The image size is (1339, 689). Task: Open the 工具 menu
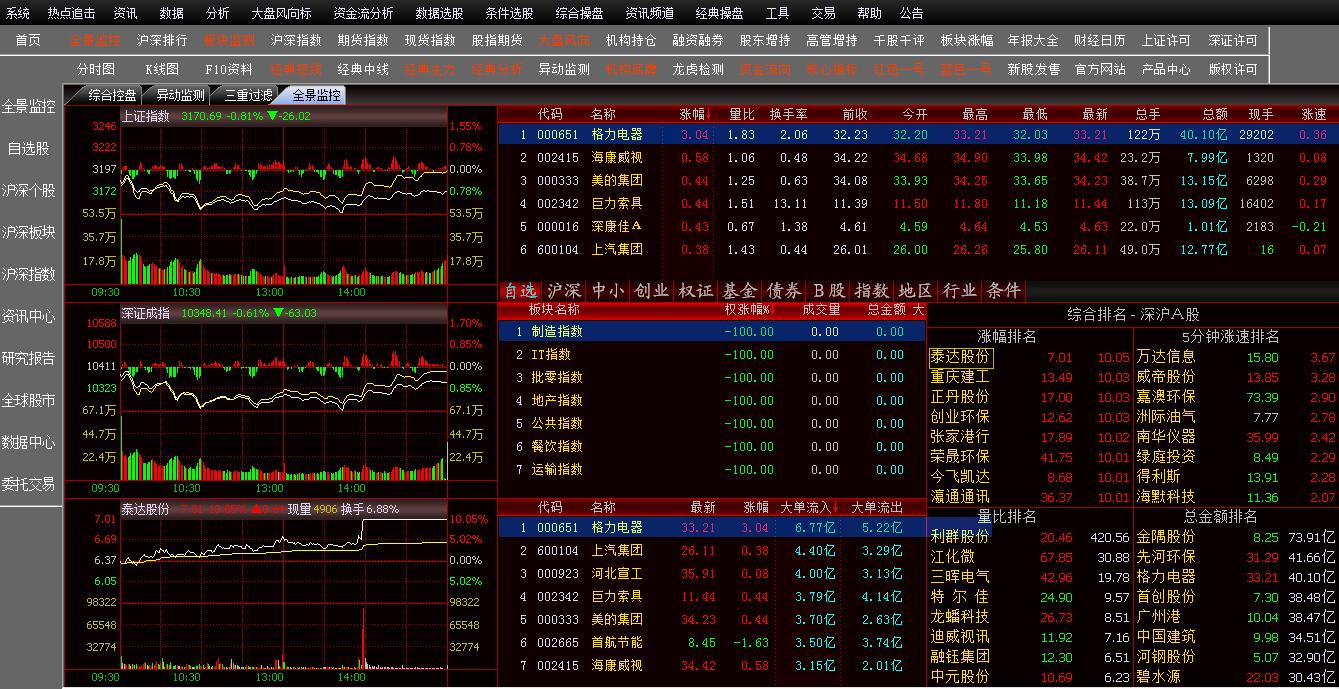tap(777, 13)
